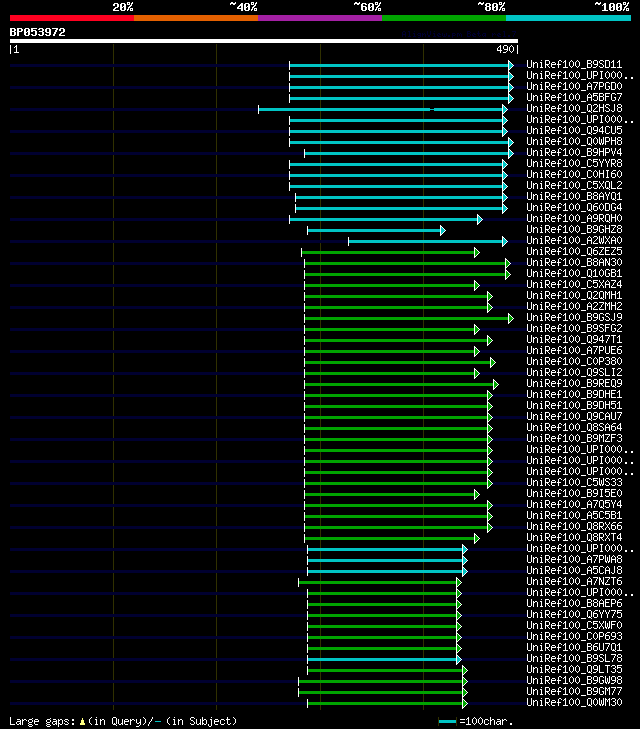This screenshot has height=729, width=640.
Task: Click the UniRef100_B9GM77 label
Action: click(x=574, y=691)
